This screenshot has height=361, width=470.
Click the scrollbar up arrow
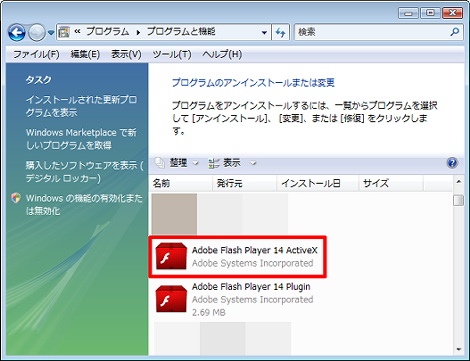(x=459, y=182)
